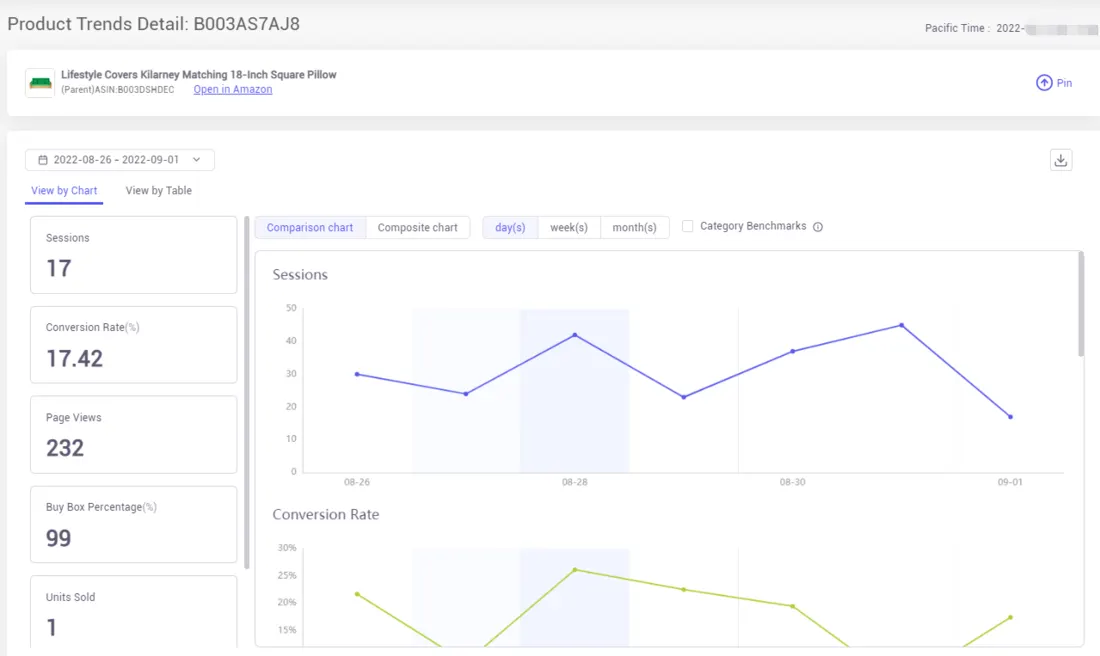The width and height of the screenshot is (1100, 656).
Task: Enable the Category Benchmarks checkbox
Action: pyautogui.click(x=687, y=226)
